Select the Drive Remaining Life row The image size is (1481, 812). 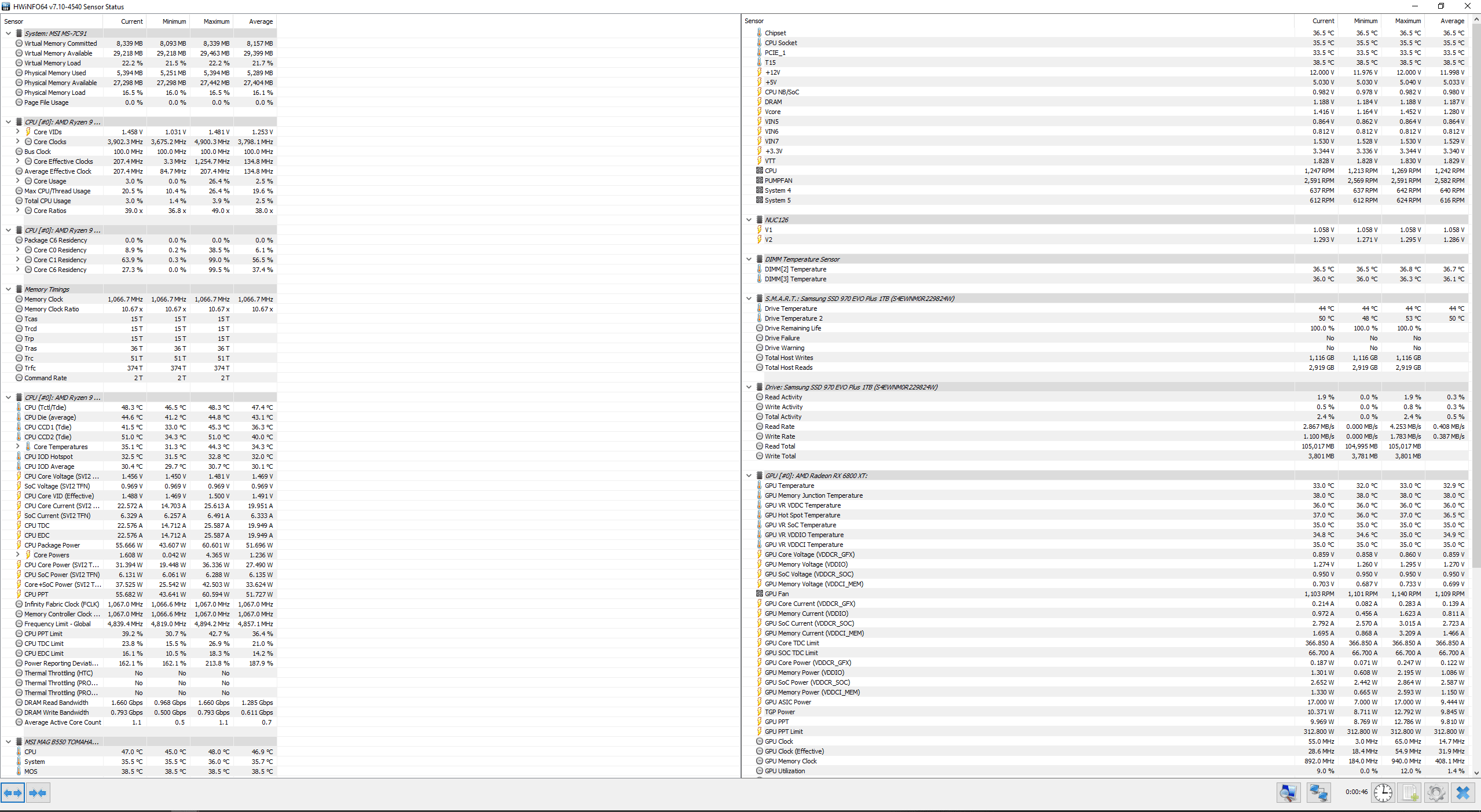click(x=793, y=328)
